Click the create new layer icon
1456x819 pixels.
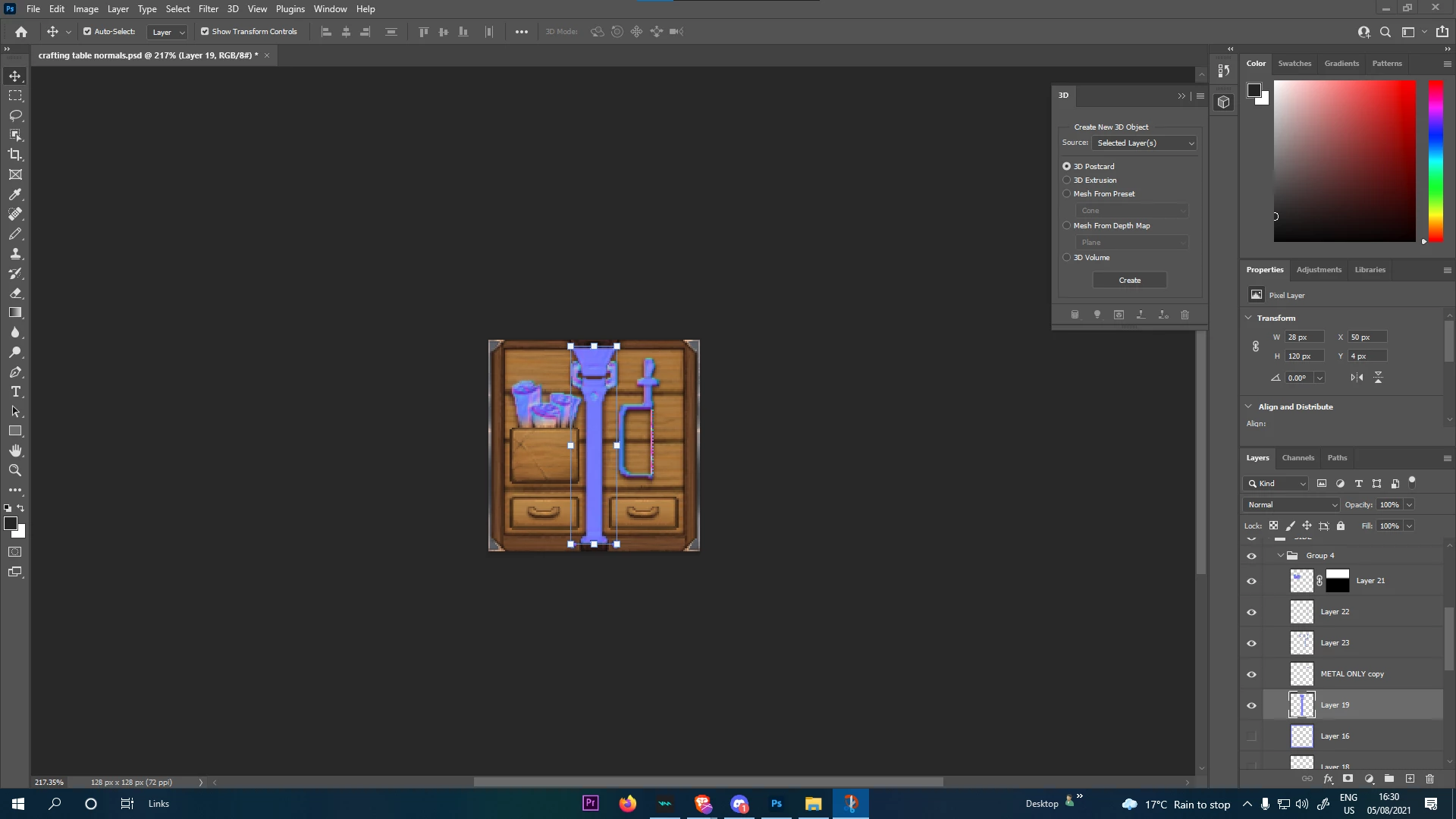click(x=1410, y=779)
